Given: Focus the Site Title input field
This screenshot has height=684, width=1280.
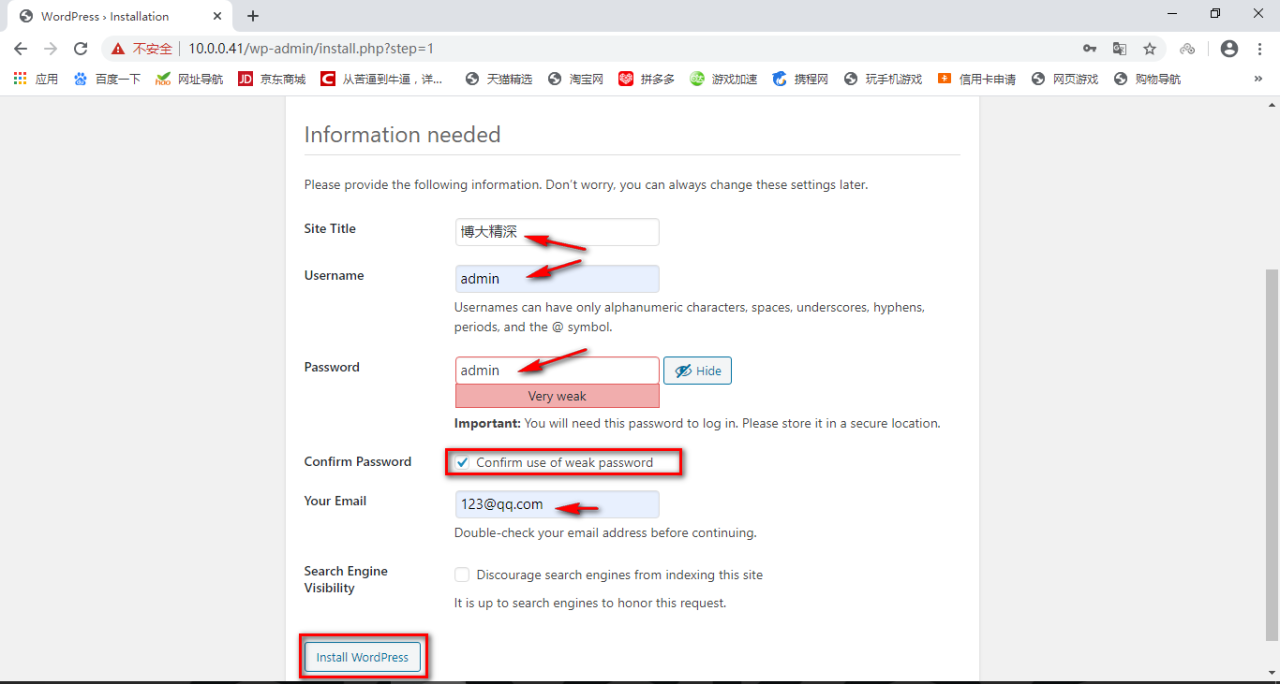Looking at the screenshot, I should tap(557, 232).
